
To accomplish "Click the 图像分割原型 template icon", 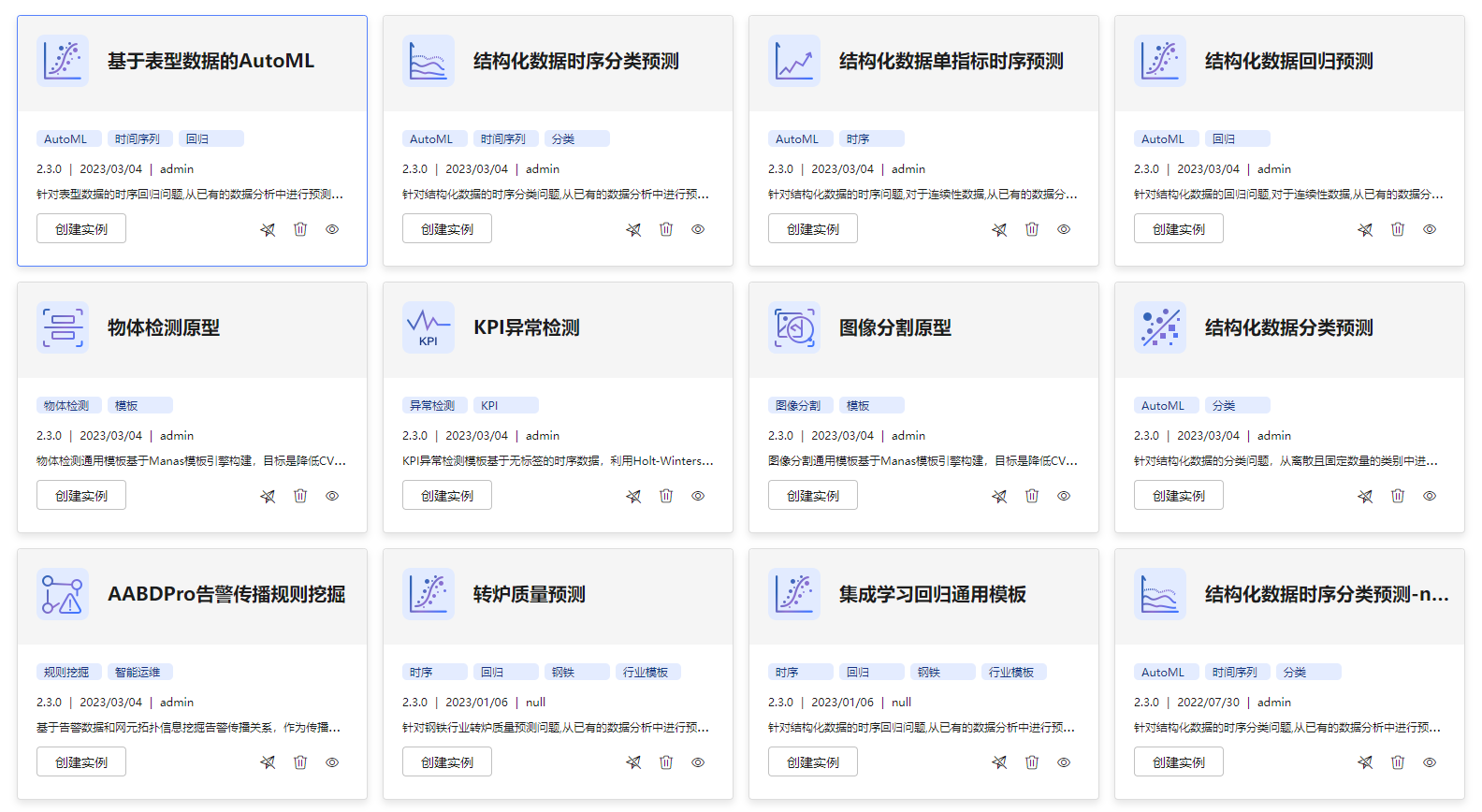I will tap(794, 327).
